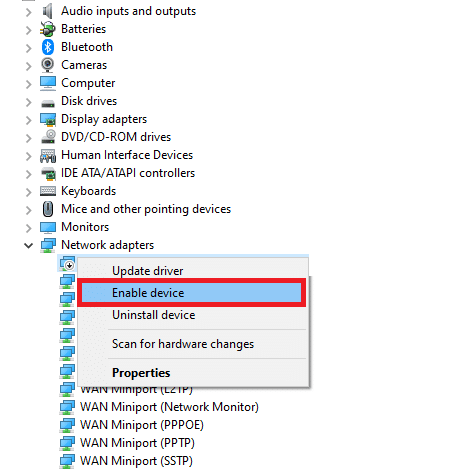Click the Human Interface Devices icon
Image resolution: width=458 pixels, height=472 pixels.
point(48,155)
